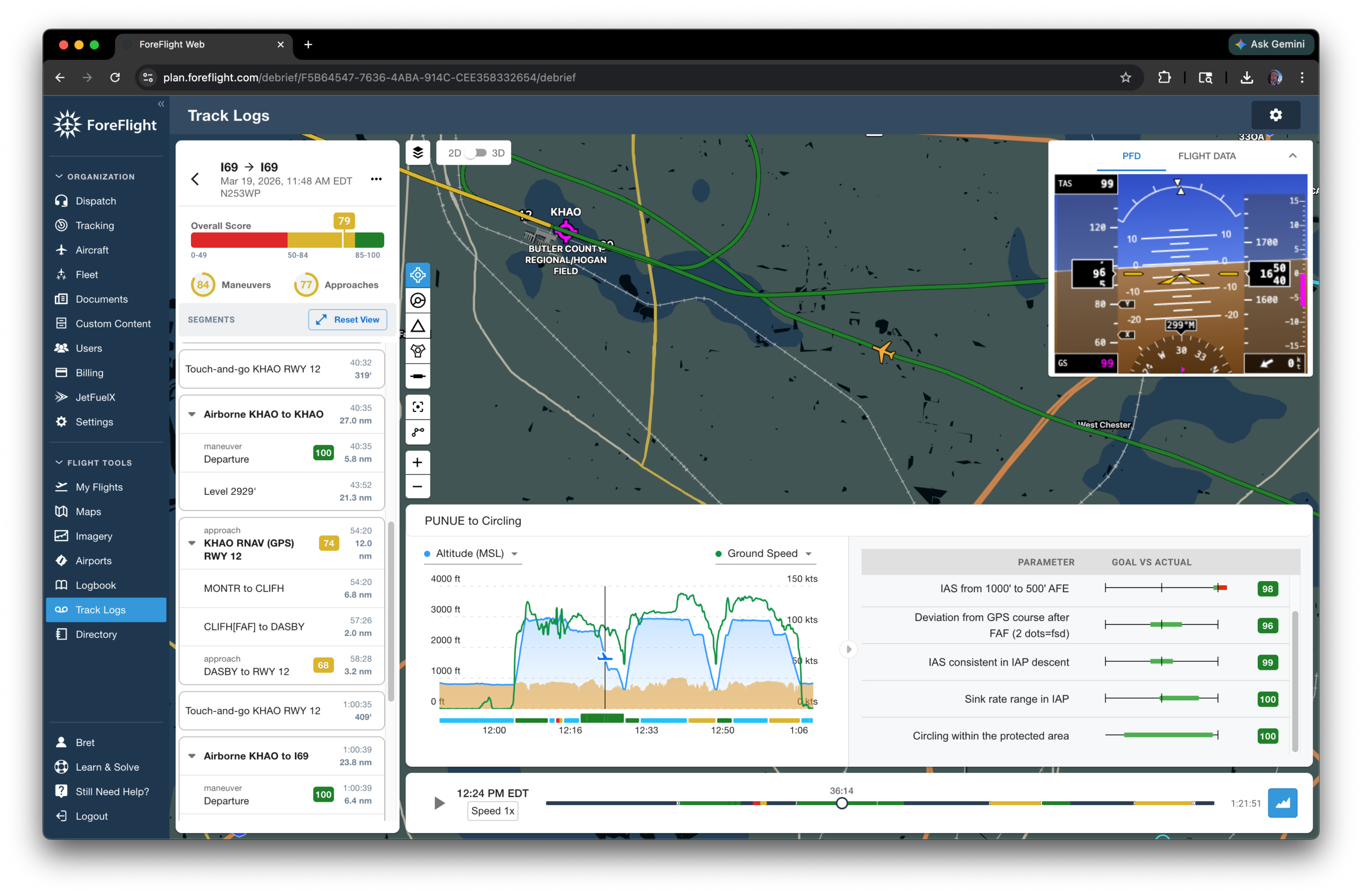This screenshot has height=896, width=1362.
Task: Toggle the 2D/3D map view switch
Action: [476, 153]
